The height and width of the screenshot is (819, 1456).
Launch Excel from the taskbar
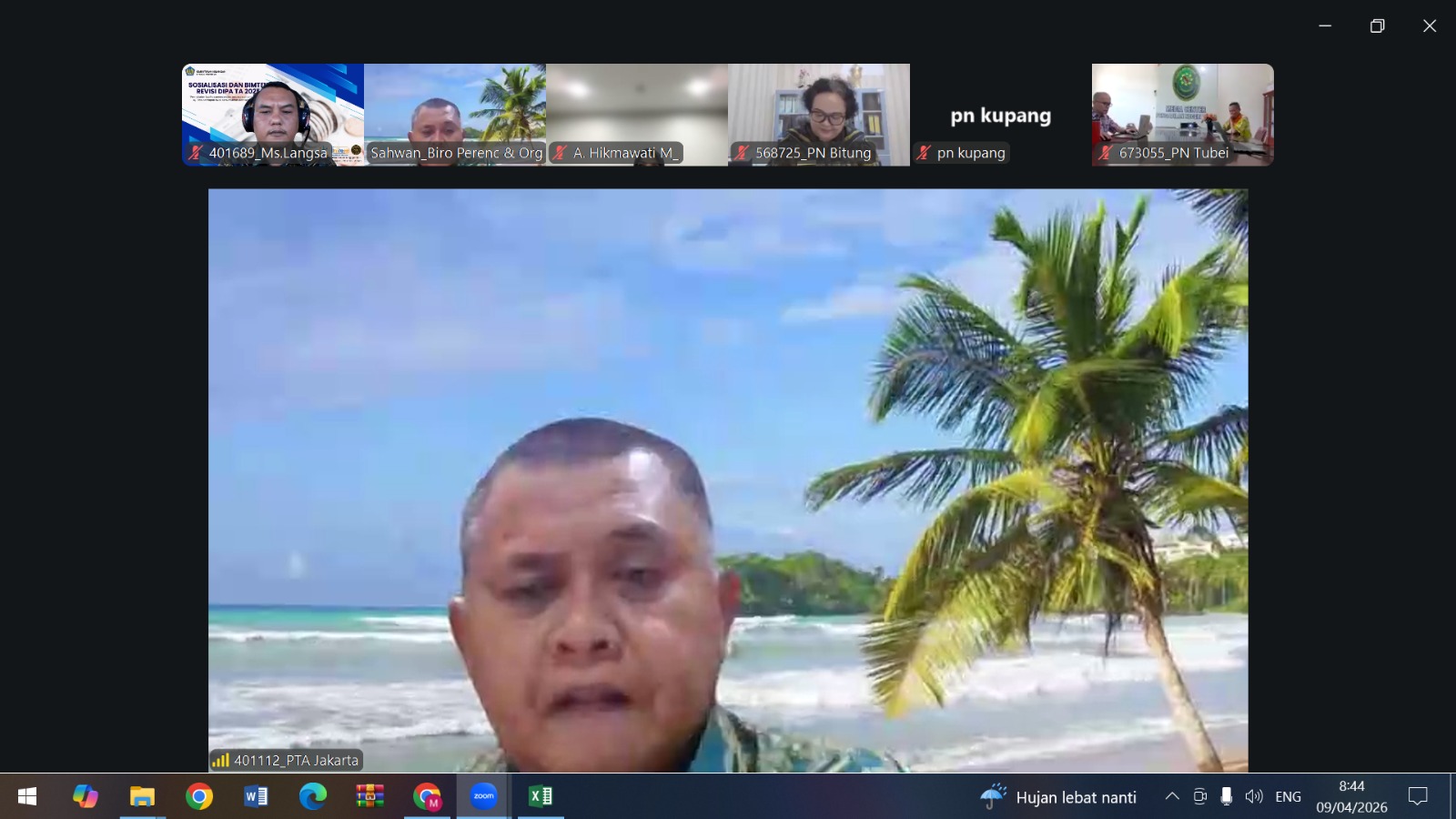pos(541,796)
